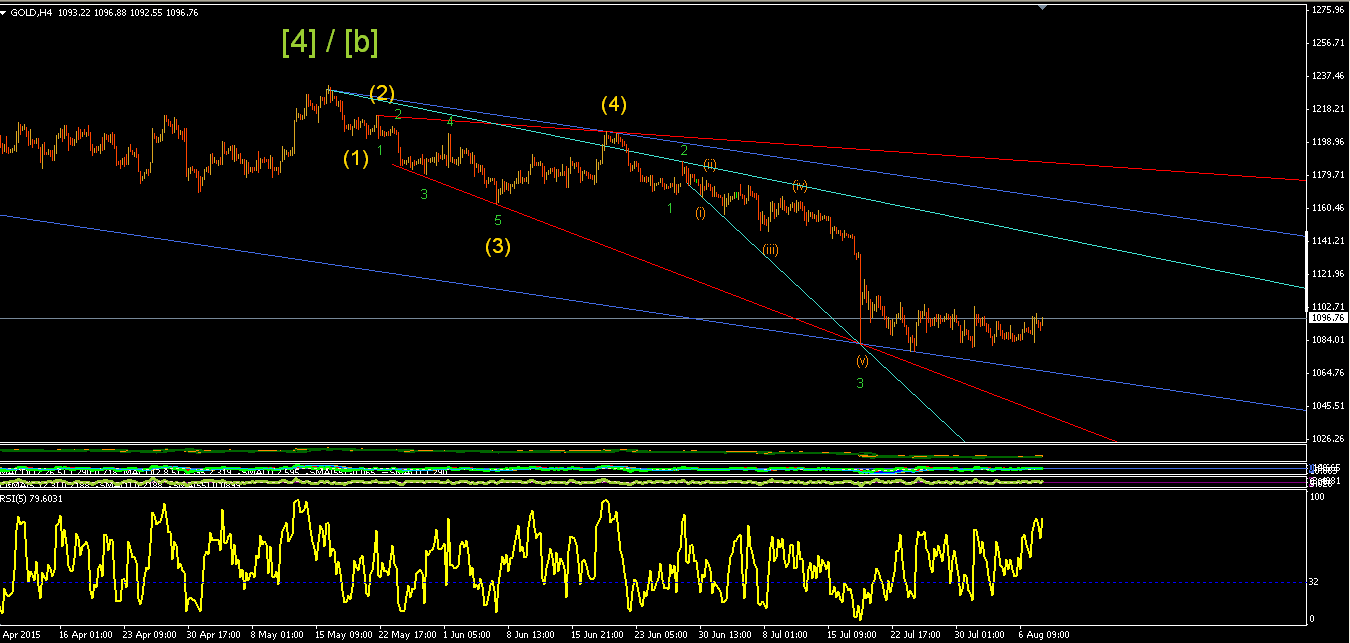The image size is (1350, 643).
Task: Select the yellow (1) wave label
Action: tap(356, 157)
